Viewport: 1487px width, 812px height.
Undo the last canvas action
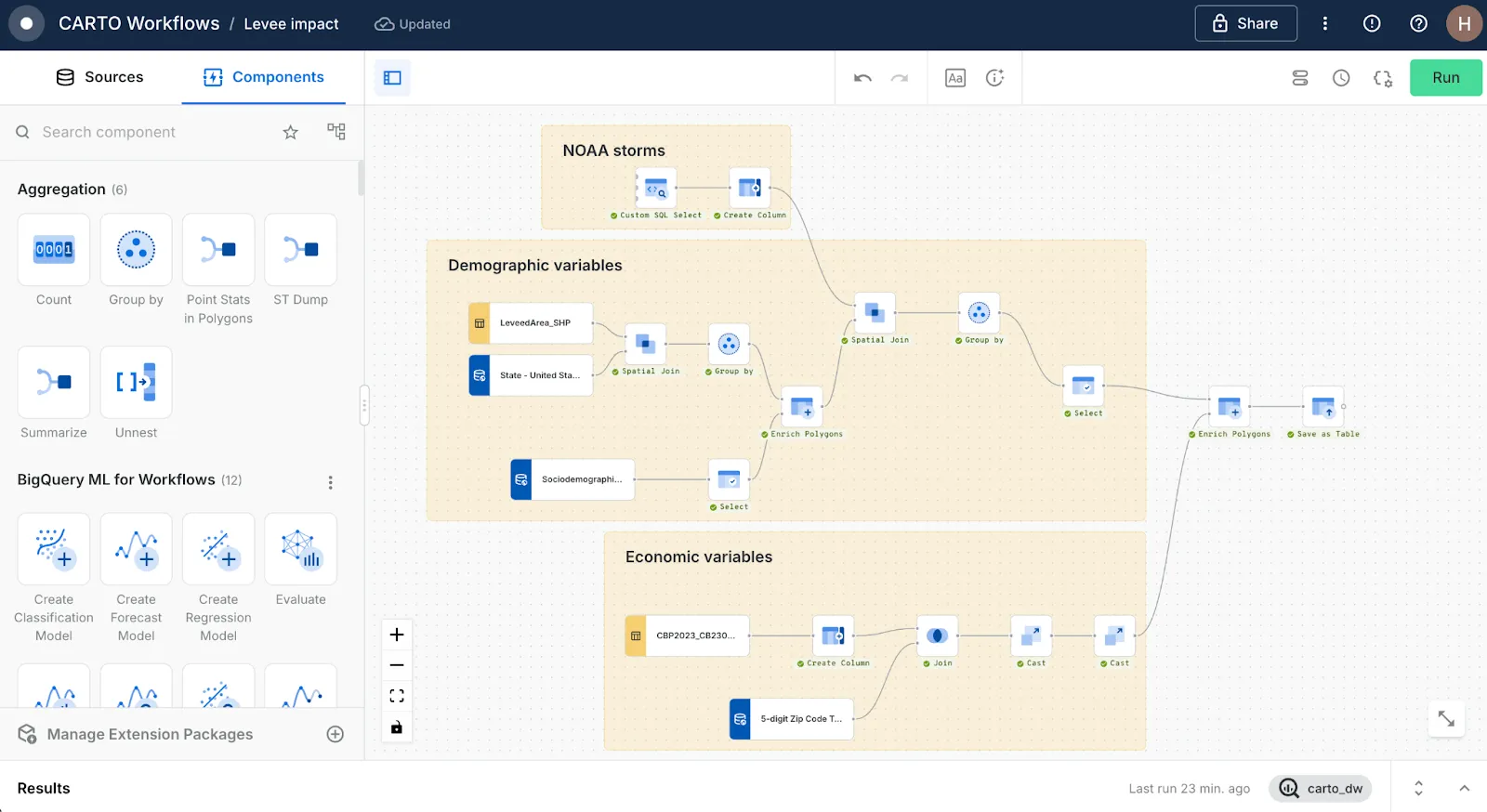(x=862, y=78)
